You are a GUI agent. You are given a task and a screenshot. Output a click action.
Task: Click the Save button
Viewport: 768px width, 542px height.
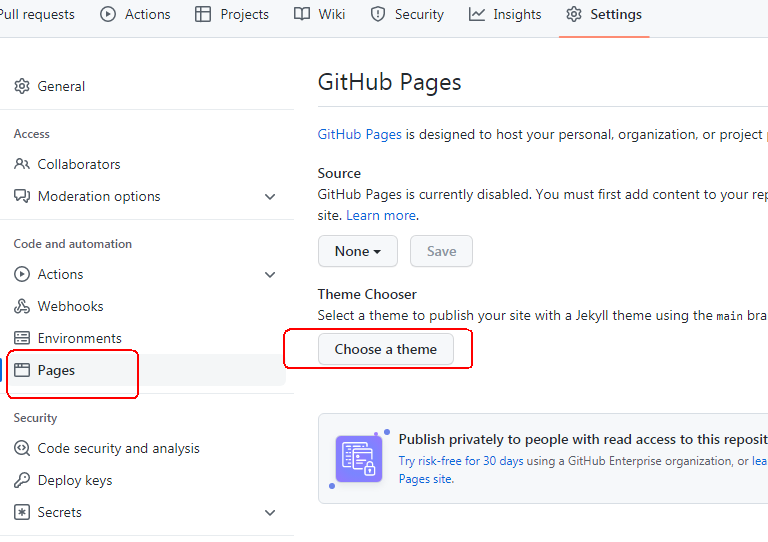click(x=441, y=251)
